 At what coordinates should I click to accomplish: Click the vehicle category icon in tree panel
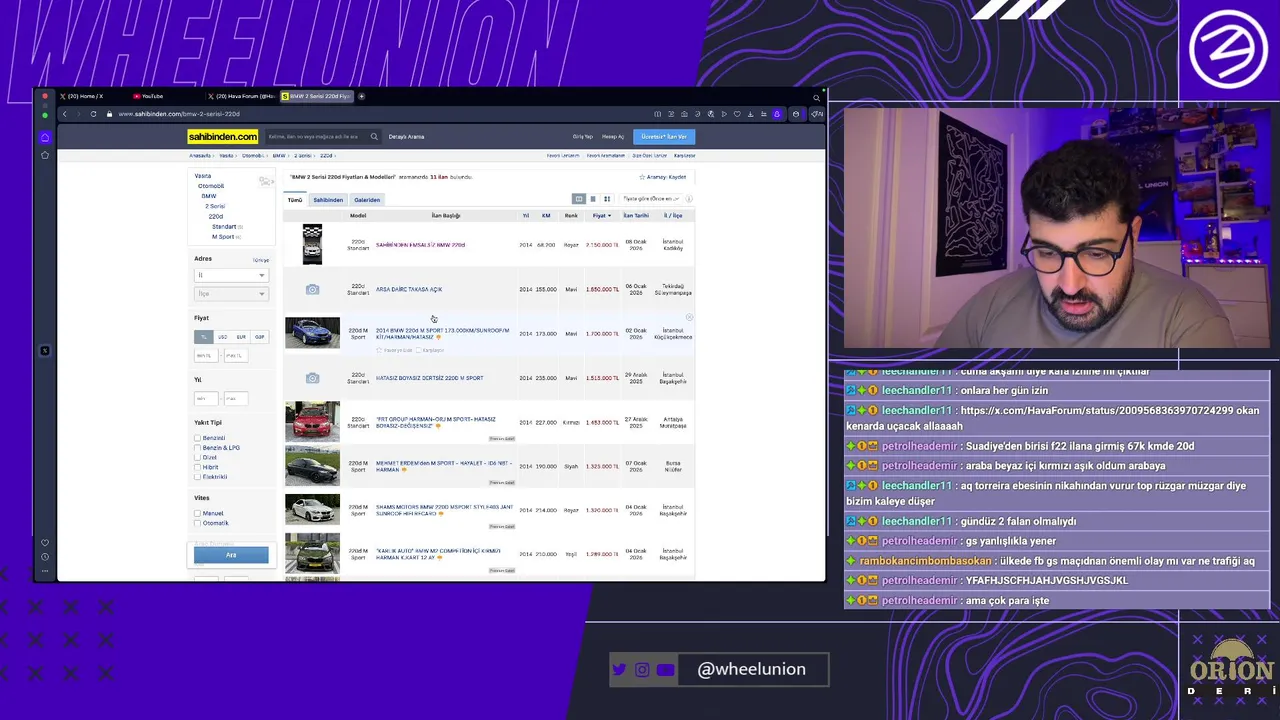click(264, 181)
